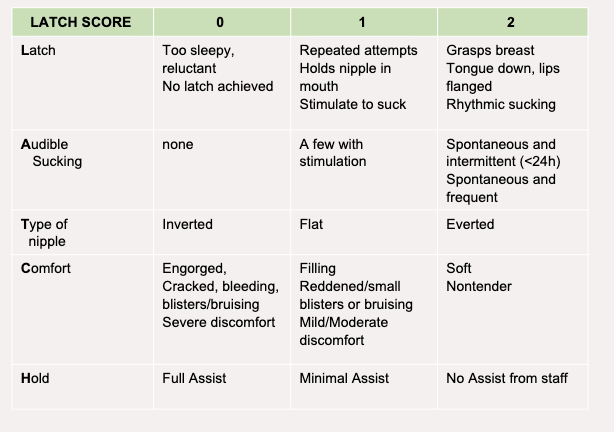Click 'A few with stimulation' text
614x432 pixels.
[333, 152]
